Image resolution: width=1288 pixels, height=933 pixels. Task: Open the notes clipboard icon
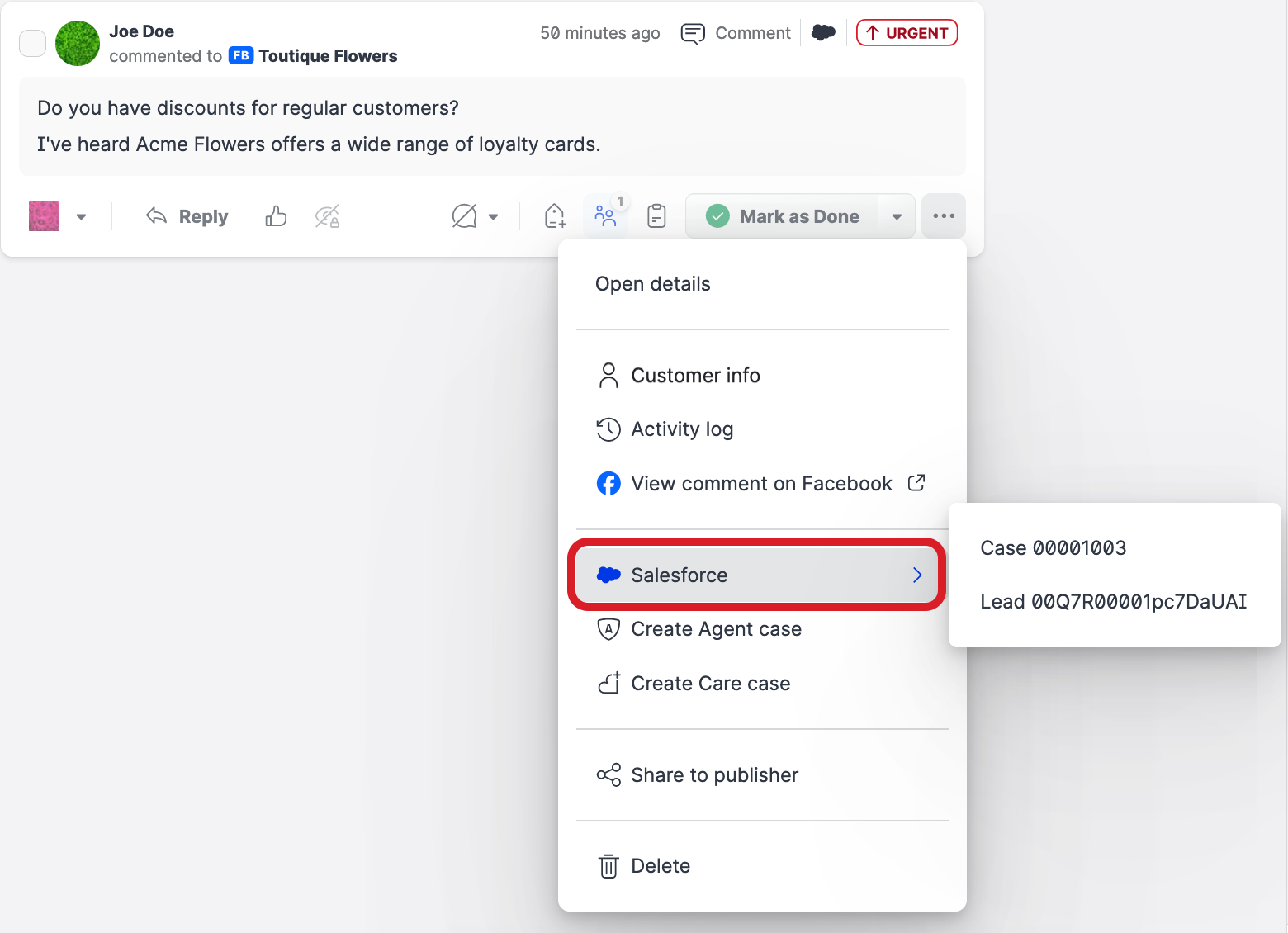coord(656,215)
